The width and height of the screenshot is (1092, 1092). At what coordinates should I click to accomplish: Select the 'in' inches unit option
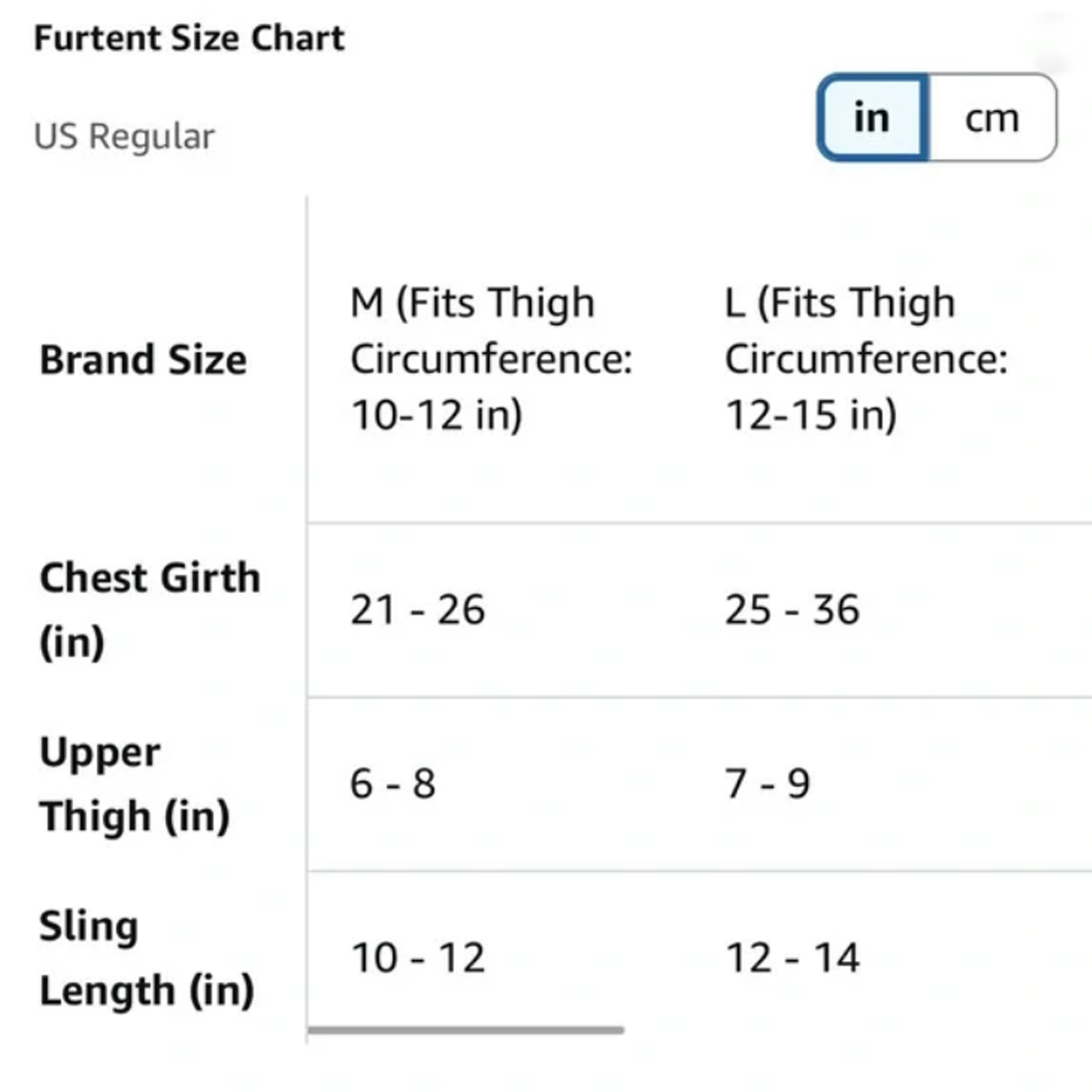pos(872,118)
